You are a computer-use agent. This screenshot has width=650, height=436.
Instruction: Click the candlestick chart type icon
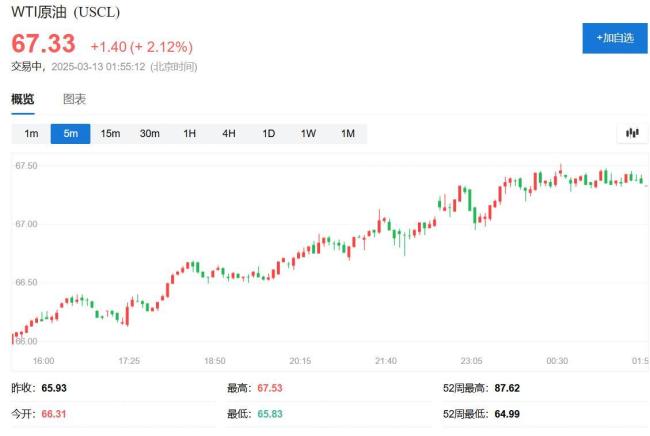[631, 133]
